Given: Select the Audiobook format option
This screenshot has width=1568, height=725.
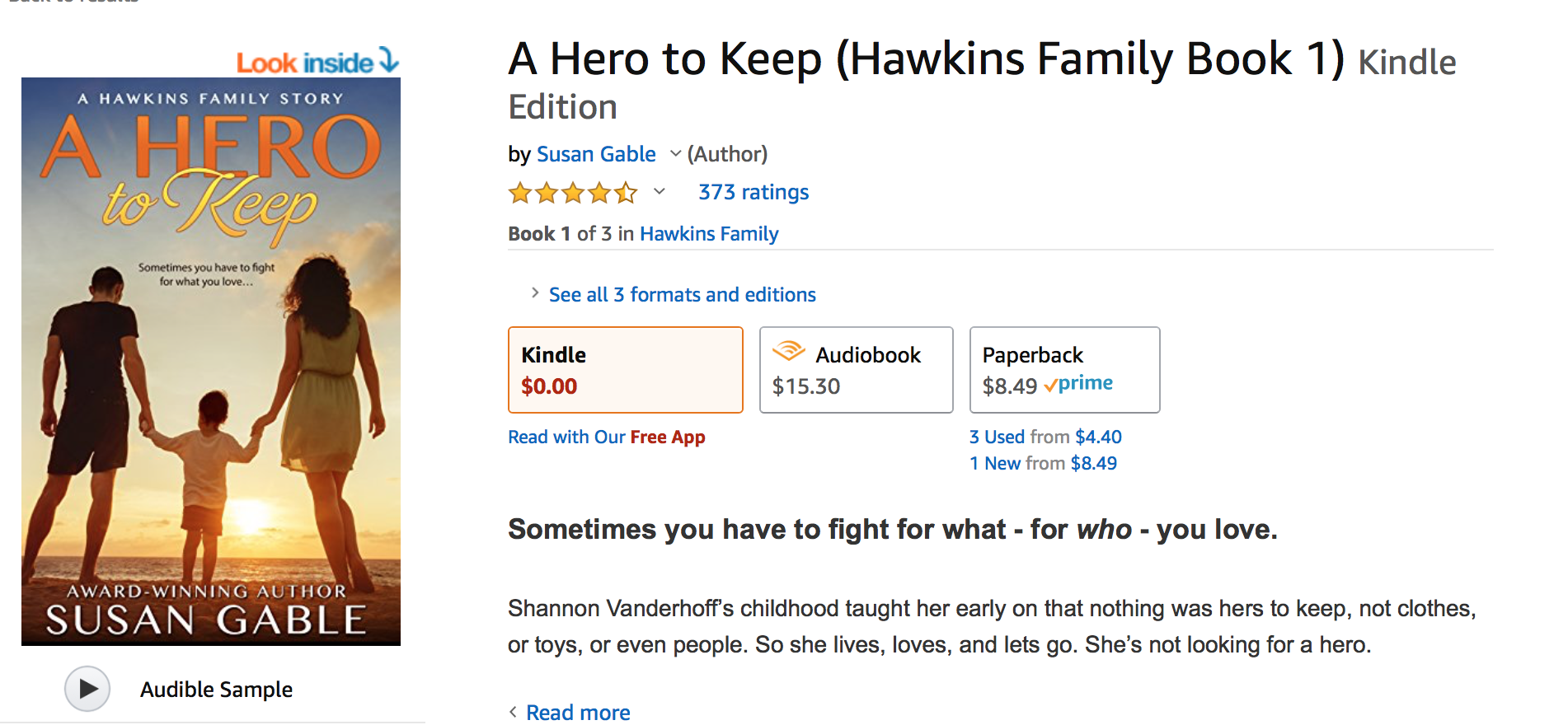Looking at the screenshot, I should pos(856,370).
